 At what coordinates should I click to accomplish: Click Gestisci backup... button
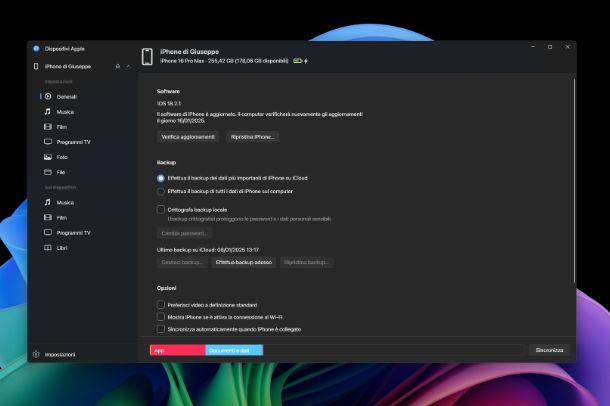point(182,262)
